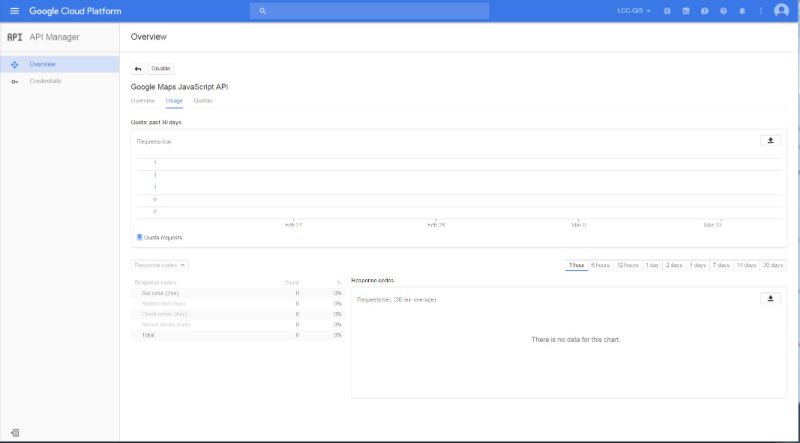The image size is (800, 443).
Task: Select the 1 hour time range
Action: point(577,265)
